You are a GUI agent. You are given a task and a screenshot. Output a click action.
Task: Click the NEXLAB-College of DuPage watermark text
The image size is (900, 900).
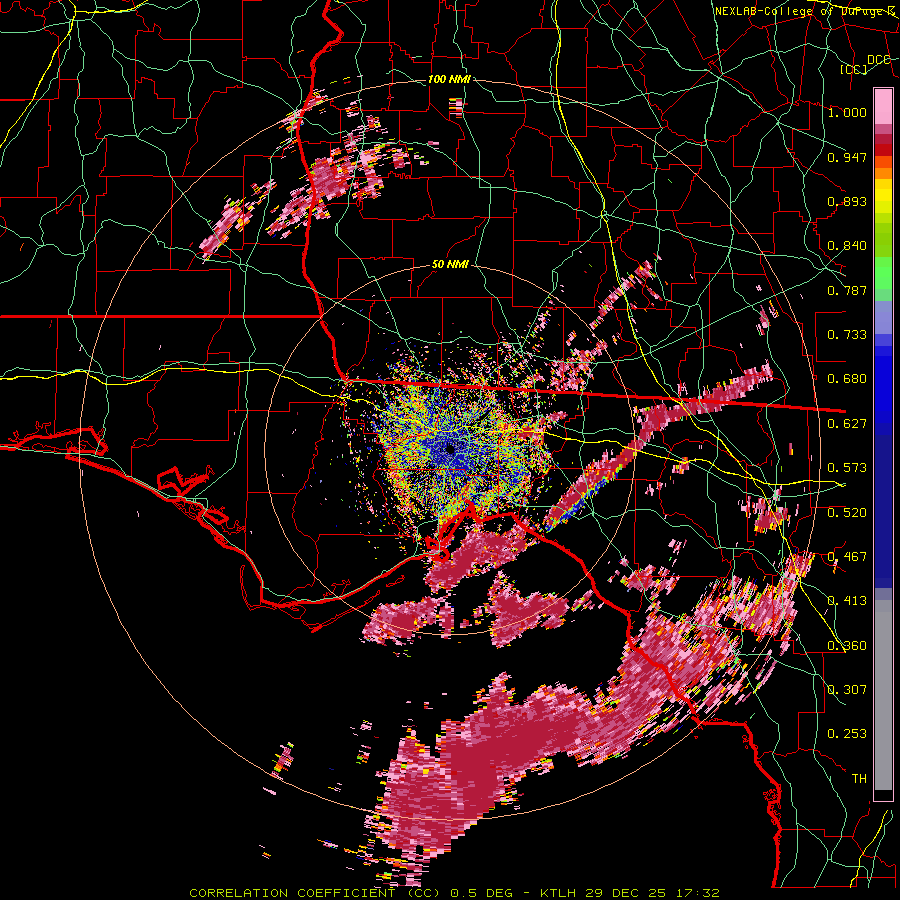pyautogui.click(x=805, y=11)
